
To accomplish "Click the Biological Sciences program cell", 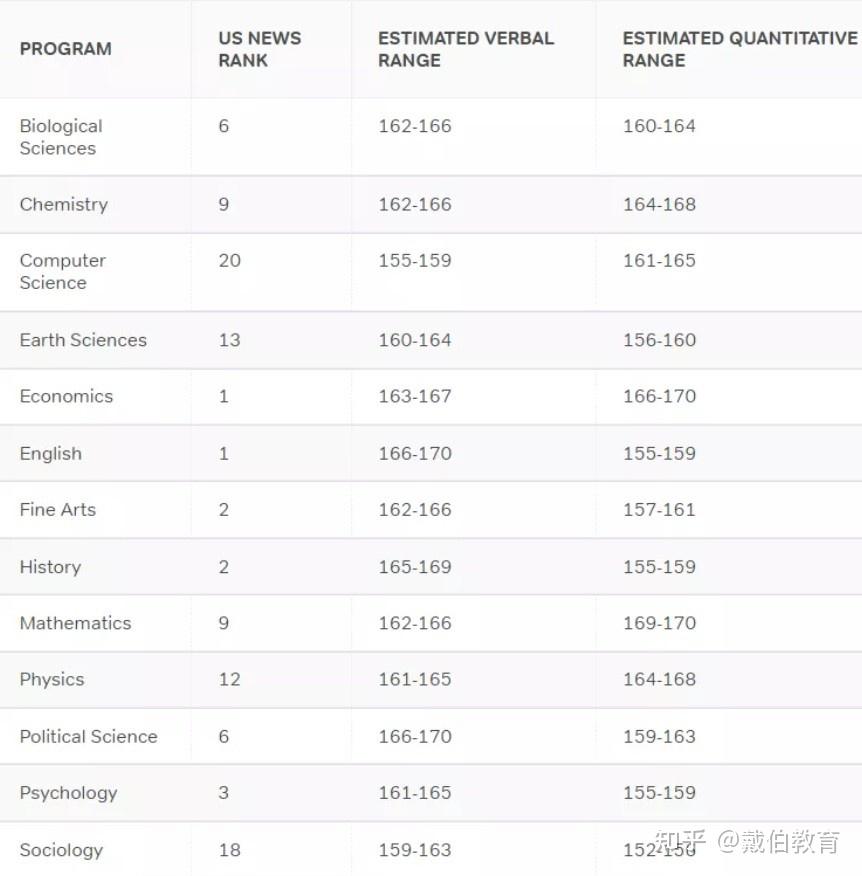I will coord(61,137).
